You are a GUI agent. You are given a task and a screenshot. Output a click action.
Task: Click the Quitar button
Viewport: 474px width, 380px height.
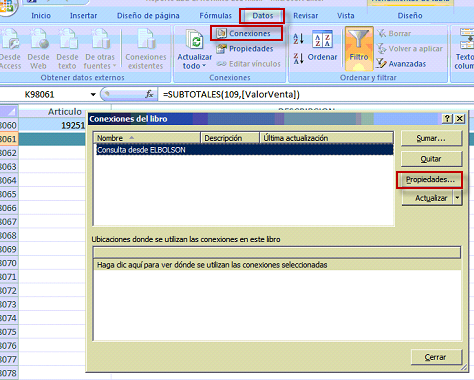pyautogui.click(x=431, y=159)
